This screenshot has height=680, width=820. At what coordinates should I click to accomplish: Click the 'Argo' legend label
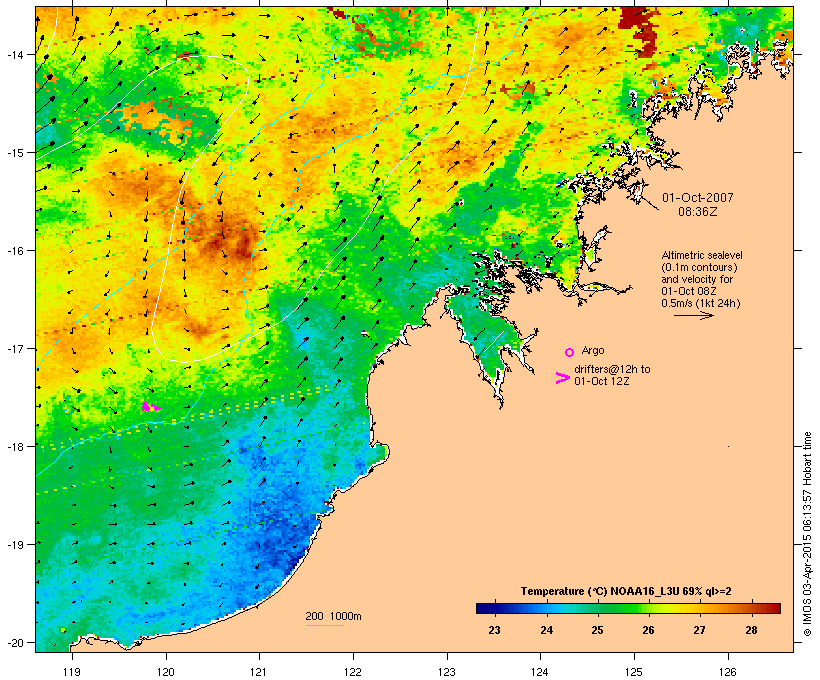(593, 350)
